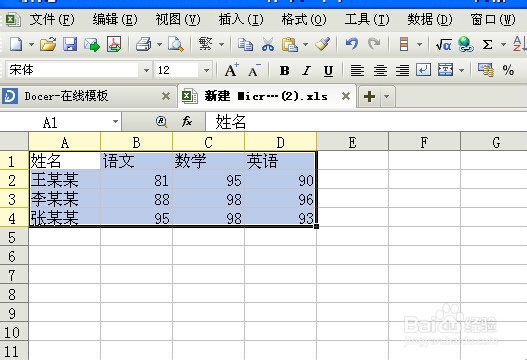The image size is (527, 360).
Task: Select row 5 header
Action: pyautogui.click(x=14, y=237)
